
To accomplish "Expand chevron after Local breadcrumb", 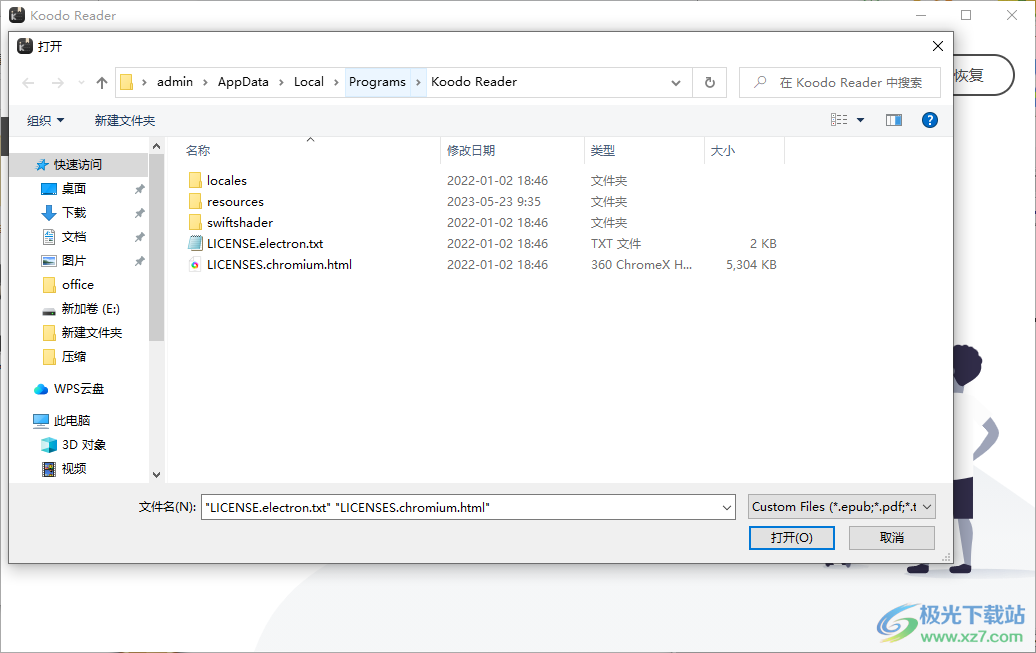I will click(x=336, y=82).
